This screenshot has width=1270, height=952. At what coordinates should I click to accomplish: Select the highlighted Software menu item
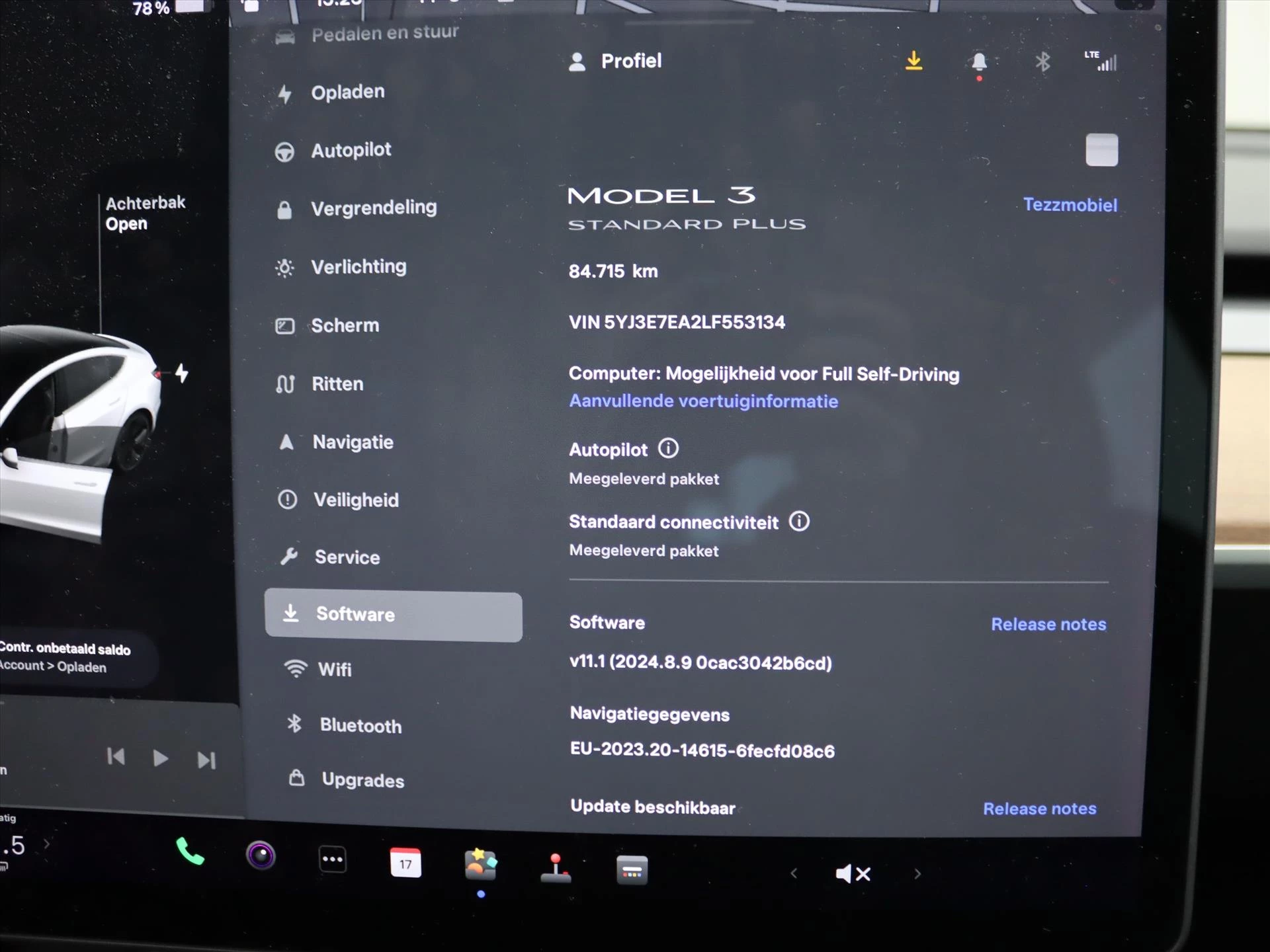pos(394,615)
